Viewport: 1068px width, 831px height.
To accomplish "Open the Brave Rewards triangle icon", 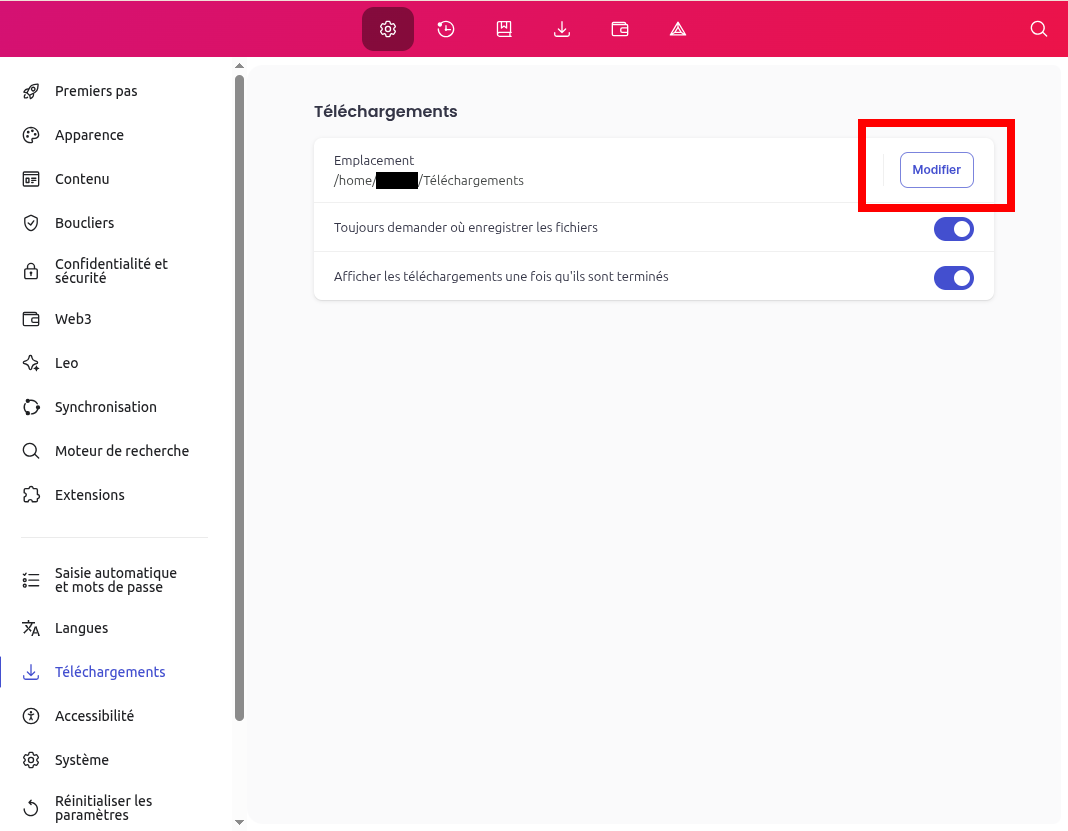I will pos(678,29).
